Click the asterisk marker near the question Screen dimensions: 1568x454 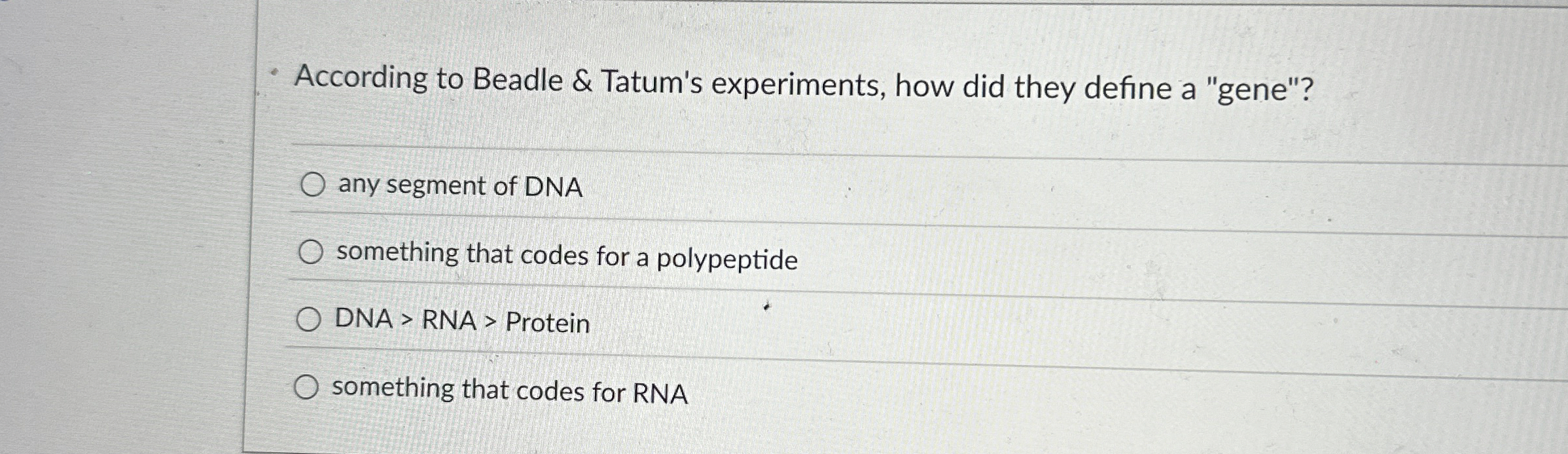coord(274,71)
